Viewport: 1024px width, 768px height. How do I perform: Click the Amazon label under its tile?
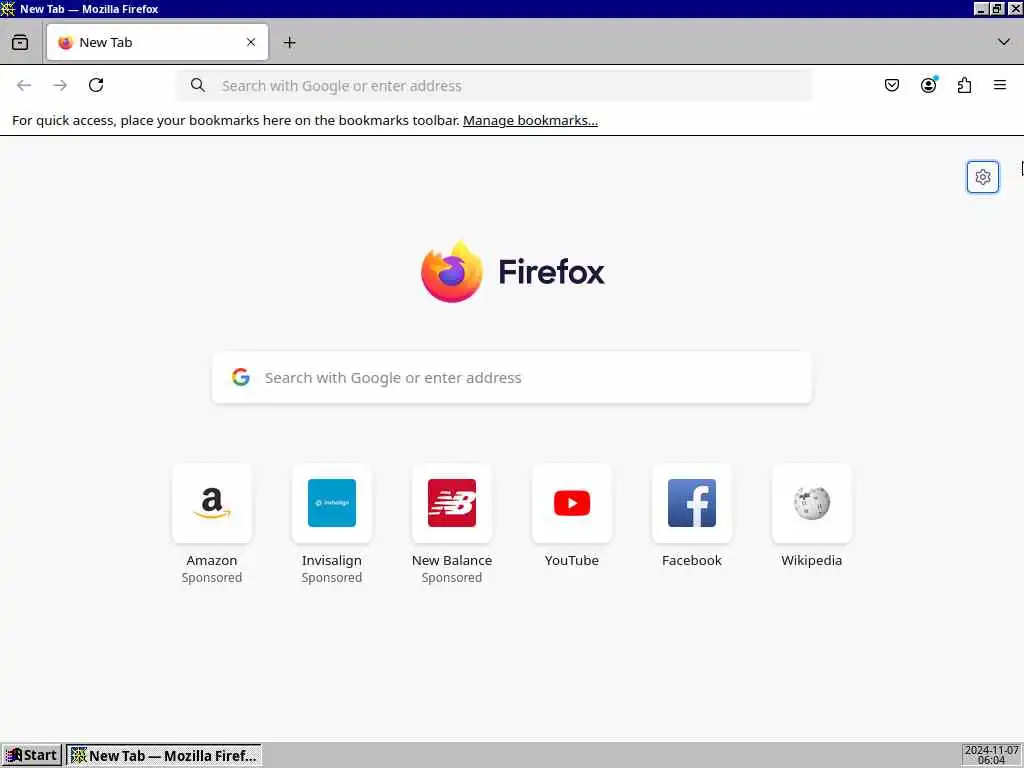pyautogui.click(x=212, y=560)
